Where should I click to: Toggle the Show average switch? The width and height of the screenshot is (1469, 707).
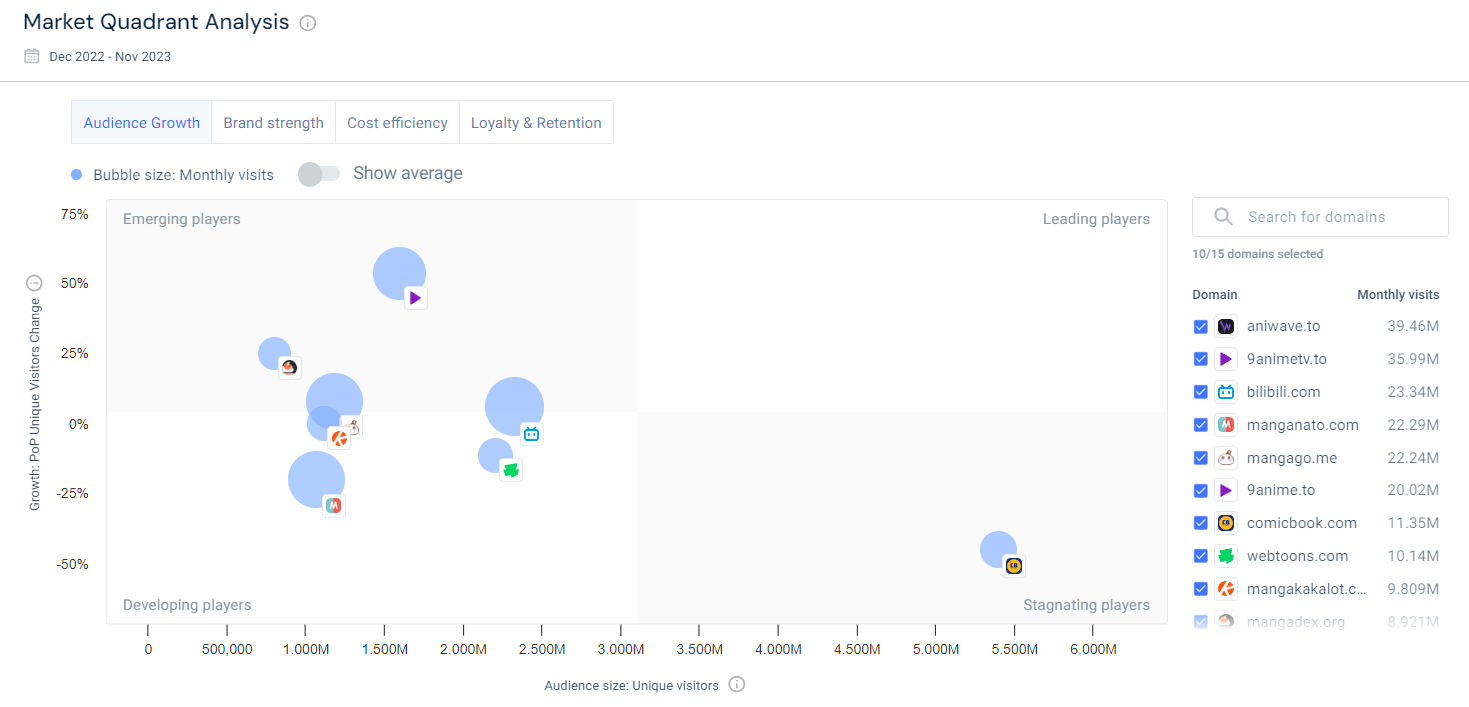pyautogui.click(x=319, y=174)
